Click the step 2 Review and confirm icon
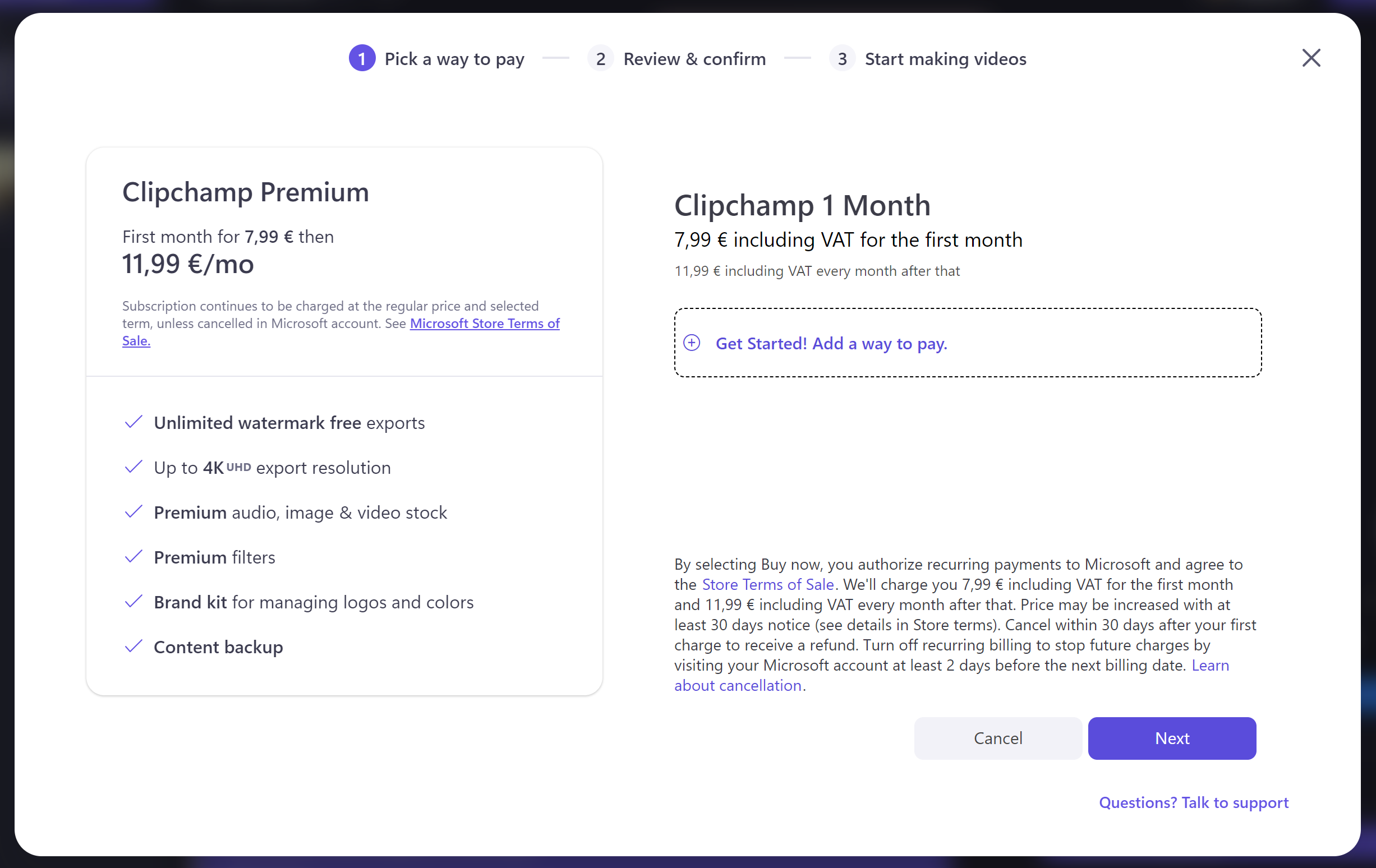 pyautogui.click(x=601, y=58)
